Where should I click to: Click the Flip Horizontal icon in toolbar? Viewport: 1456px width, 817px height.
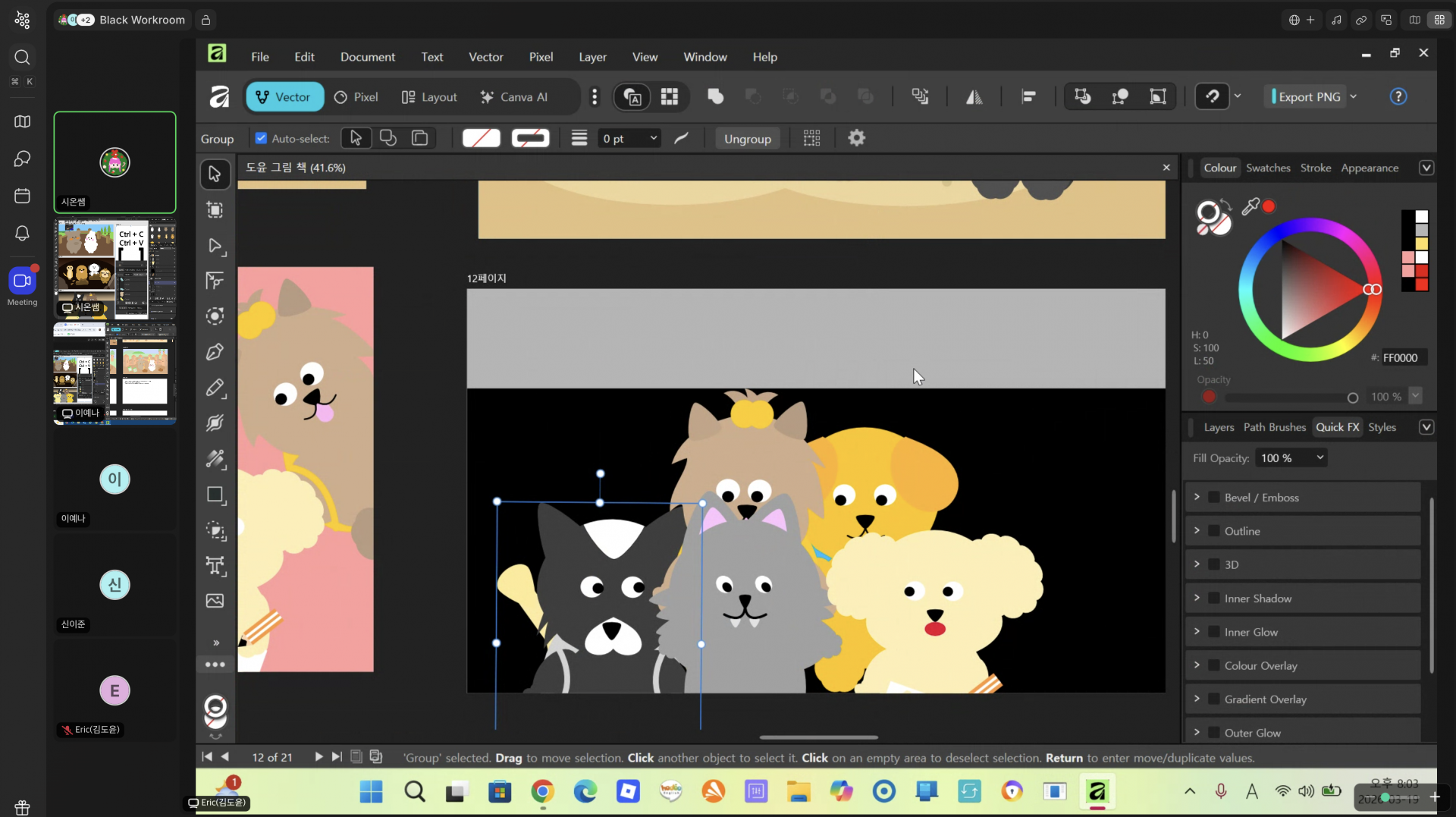click(974, 97)
